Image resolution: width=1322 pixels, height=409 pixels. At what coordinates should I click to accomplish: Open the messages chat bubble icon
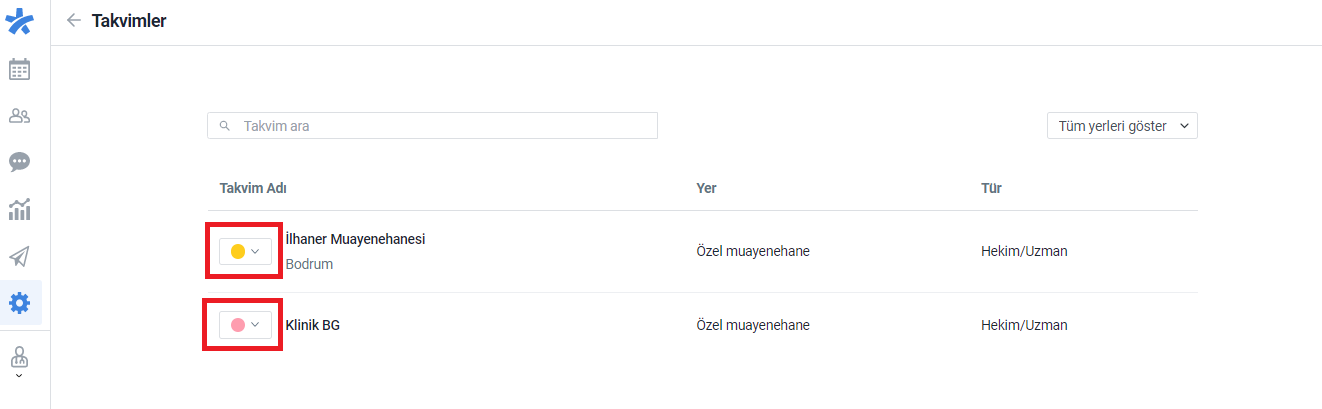(19, 162)
